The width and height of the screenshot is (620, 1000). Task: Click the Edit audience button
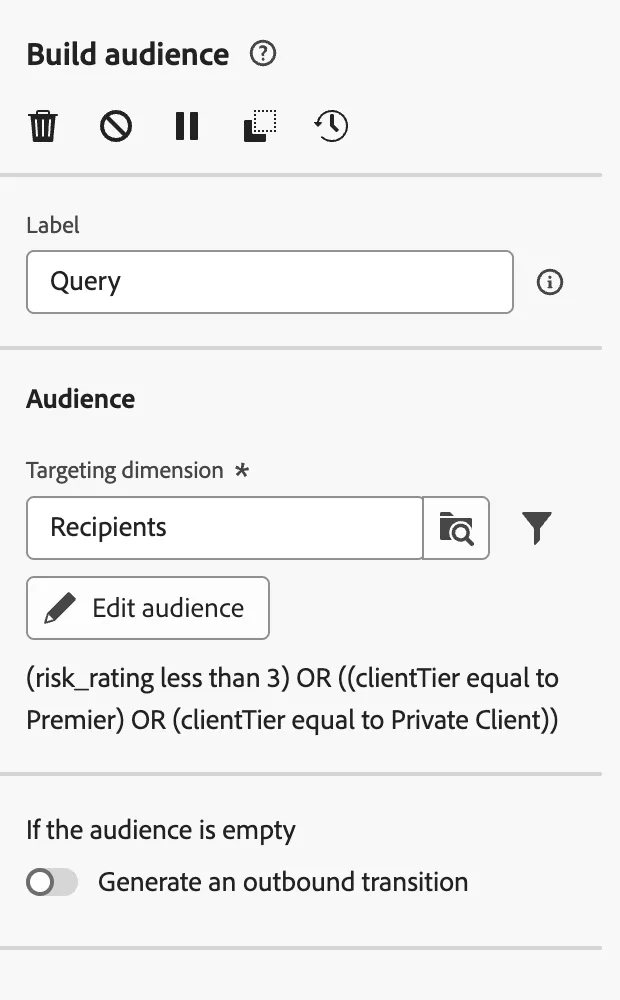148,608
